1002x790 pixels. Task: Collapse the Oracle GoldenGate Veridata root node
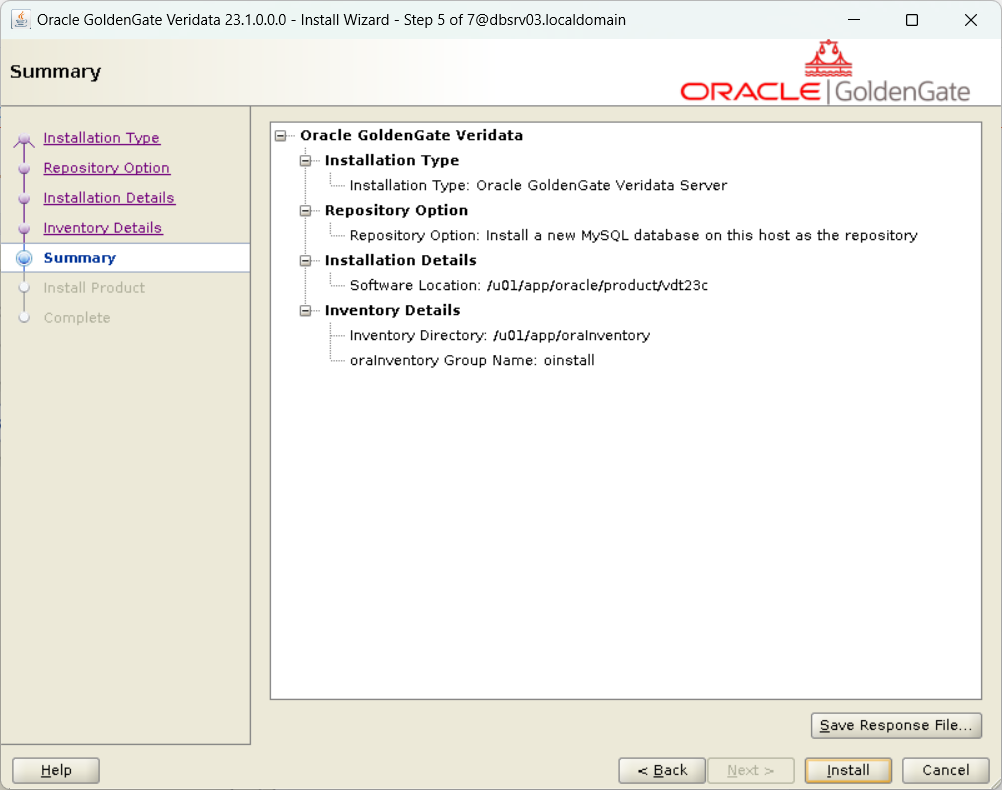coord(281,136)
